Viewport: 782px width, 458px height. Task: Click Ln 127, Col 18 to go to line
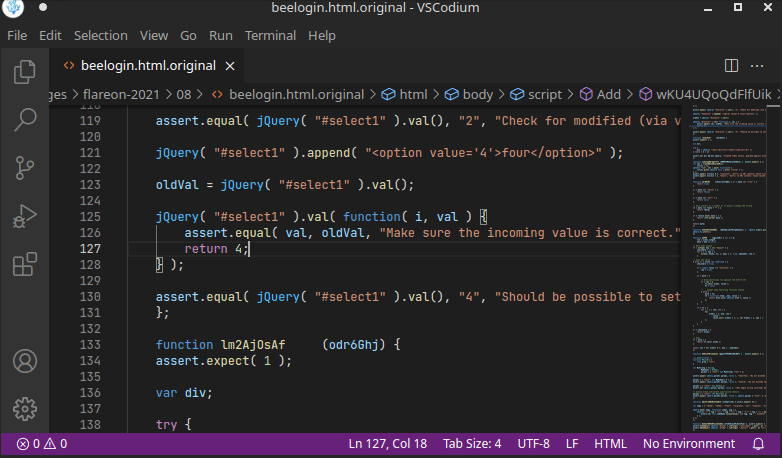tap(388, 444)
